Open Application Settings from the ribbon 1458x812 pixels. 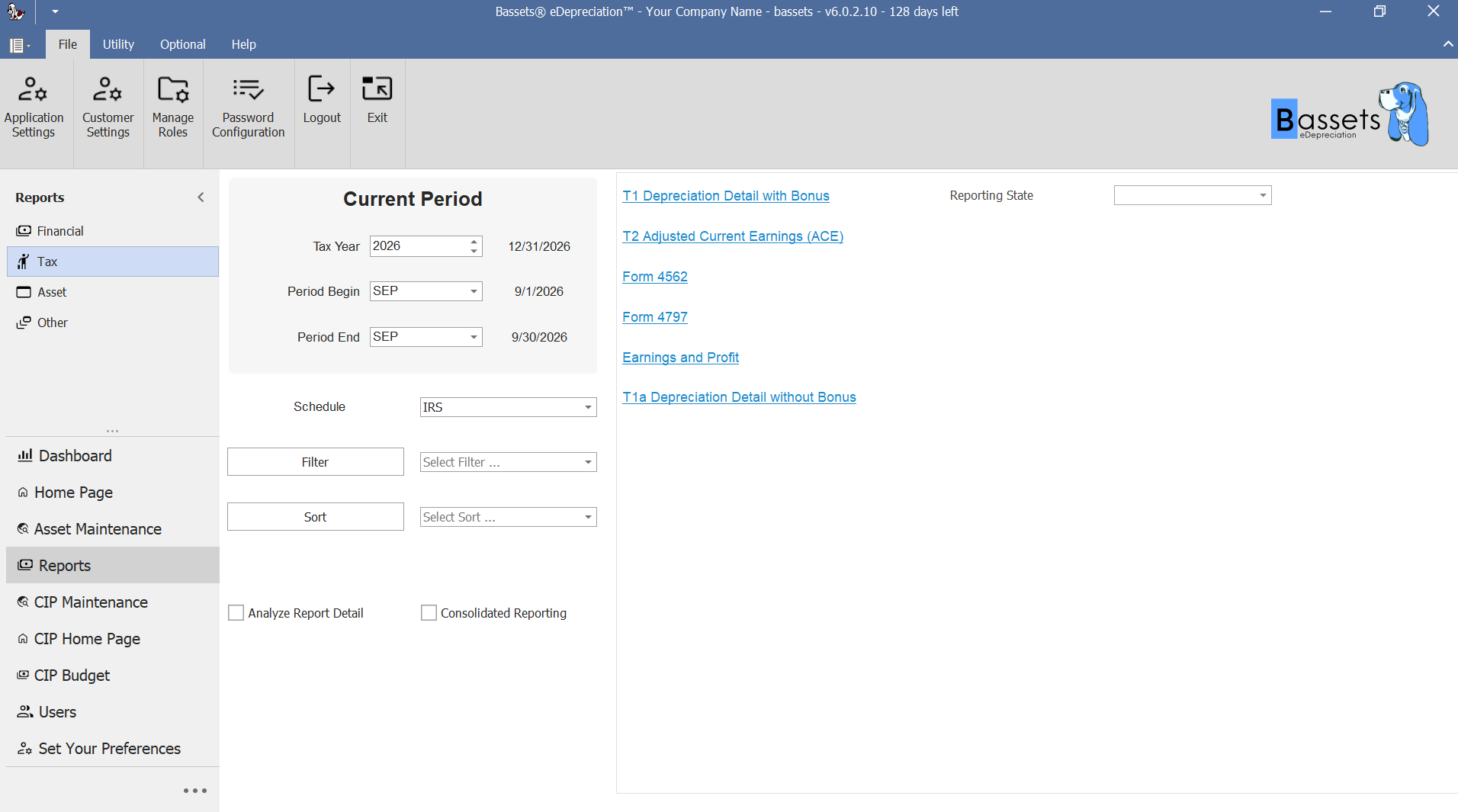34,108
